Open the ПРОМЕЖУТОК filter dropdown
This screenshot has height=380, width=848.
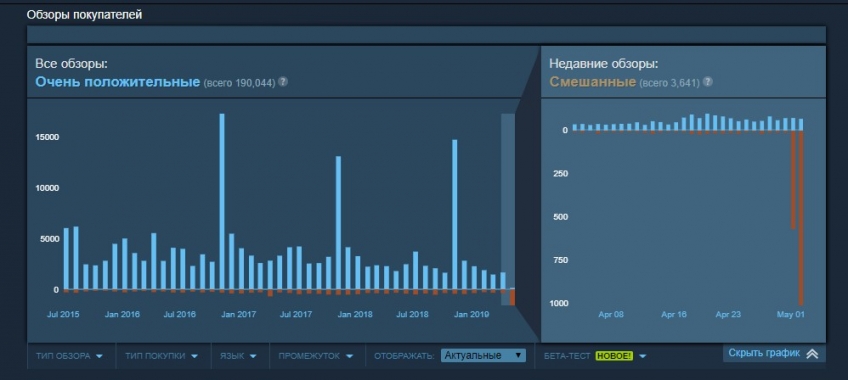(315, 356)
